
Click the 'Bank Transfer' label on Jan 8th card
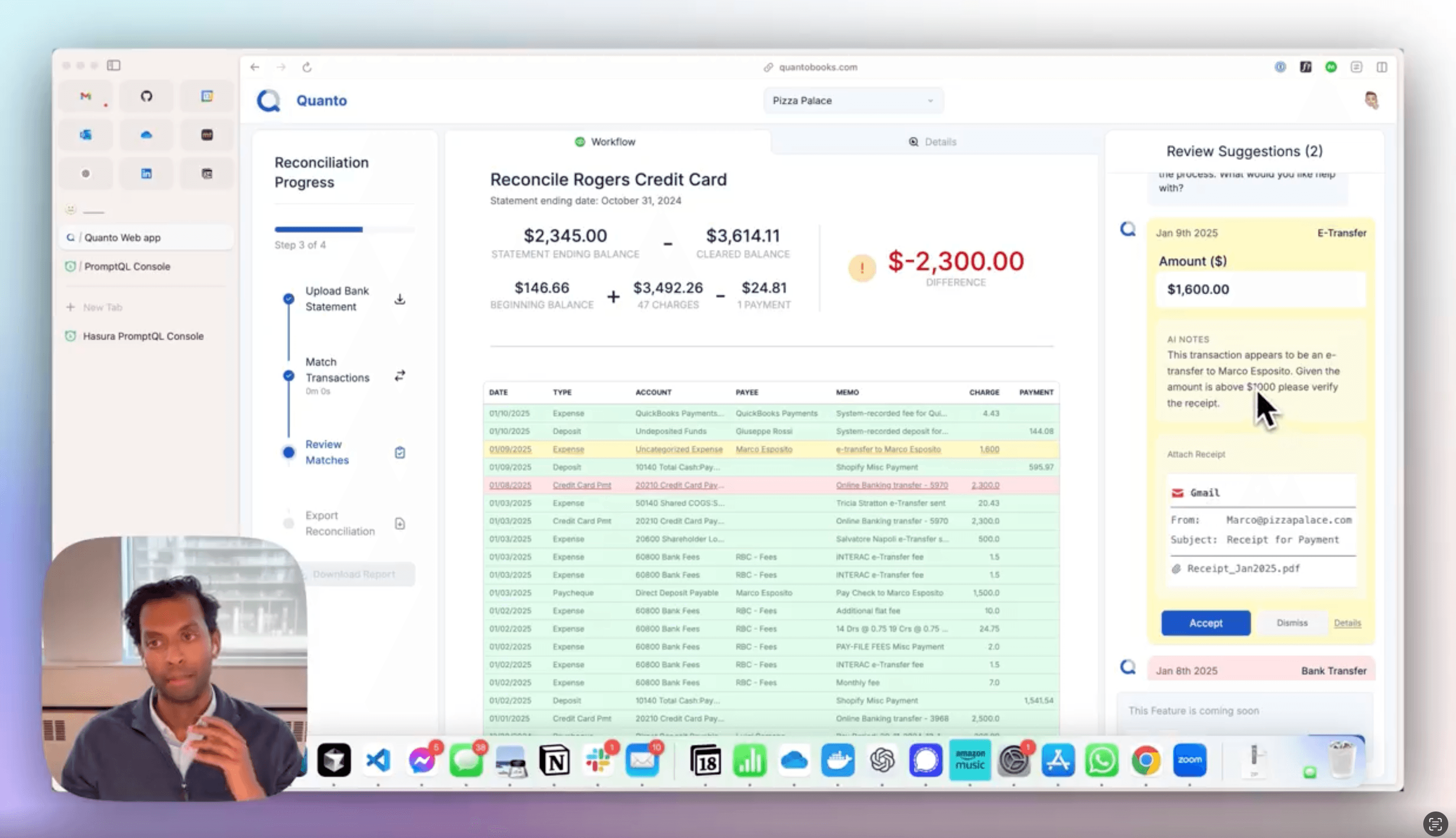click(1334, 671)
